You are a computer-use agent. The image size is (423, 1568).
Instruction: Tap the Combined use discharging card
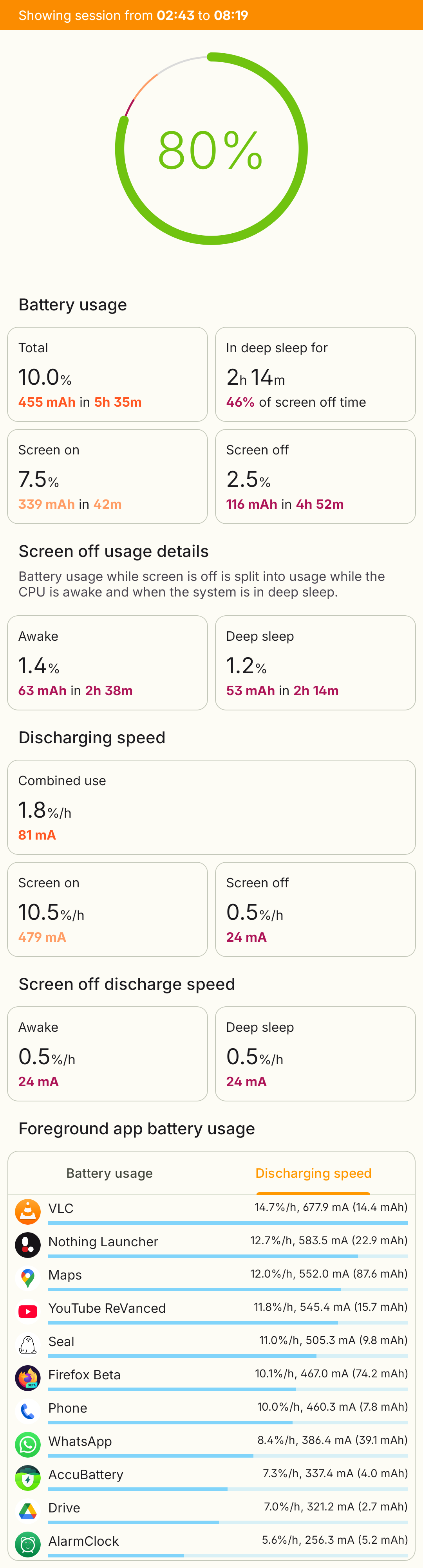[x=211, y=807]
